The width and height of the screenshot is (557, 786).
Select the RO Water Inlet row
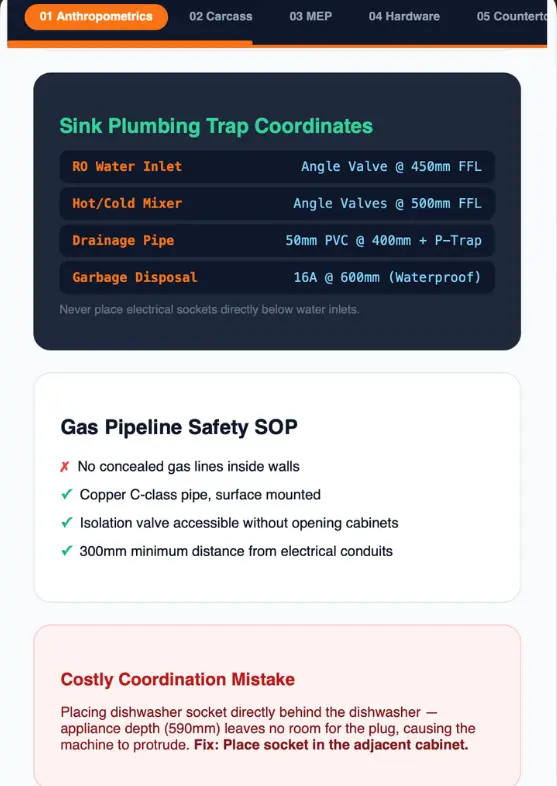277,166
